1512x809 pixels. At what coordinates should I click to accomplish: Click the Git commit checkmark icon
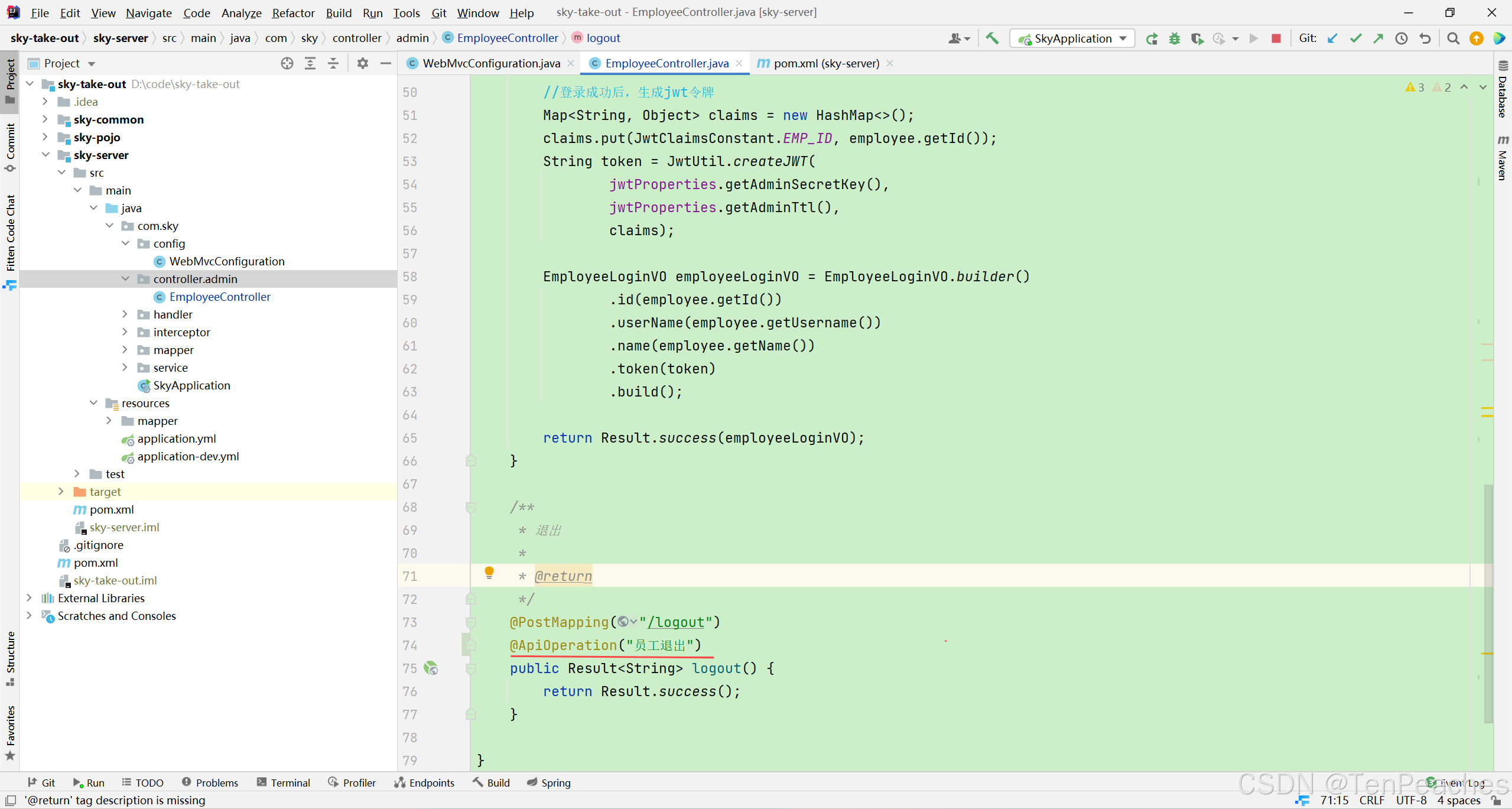click(1355, 38)
